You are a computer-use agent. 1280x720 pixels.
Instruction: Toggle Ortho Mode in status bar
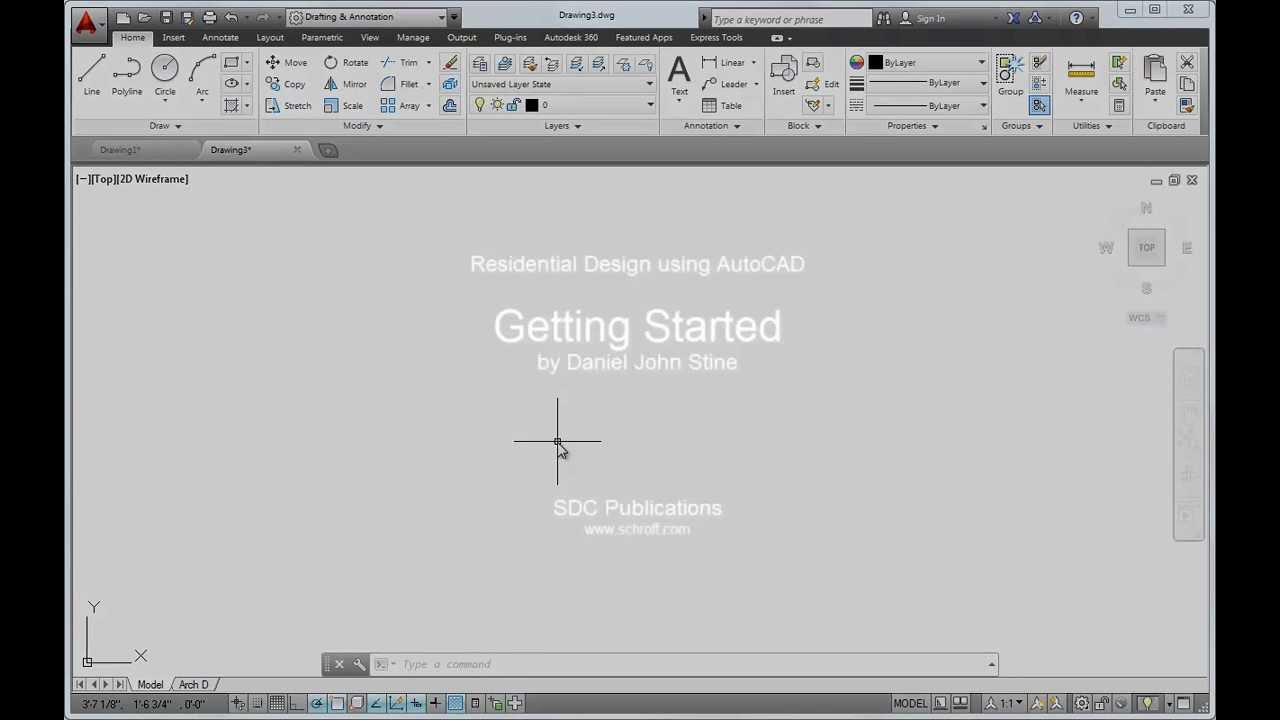tap(297, 703)
